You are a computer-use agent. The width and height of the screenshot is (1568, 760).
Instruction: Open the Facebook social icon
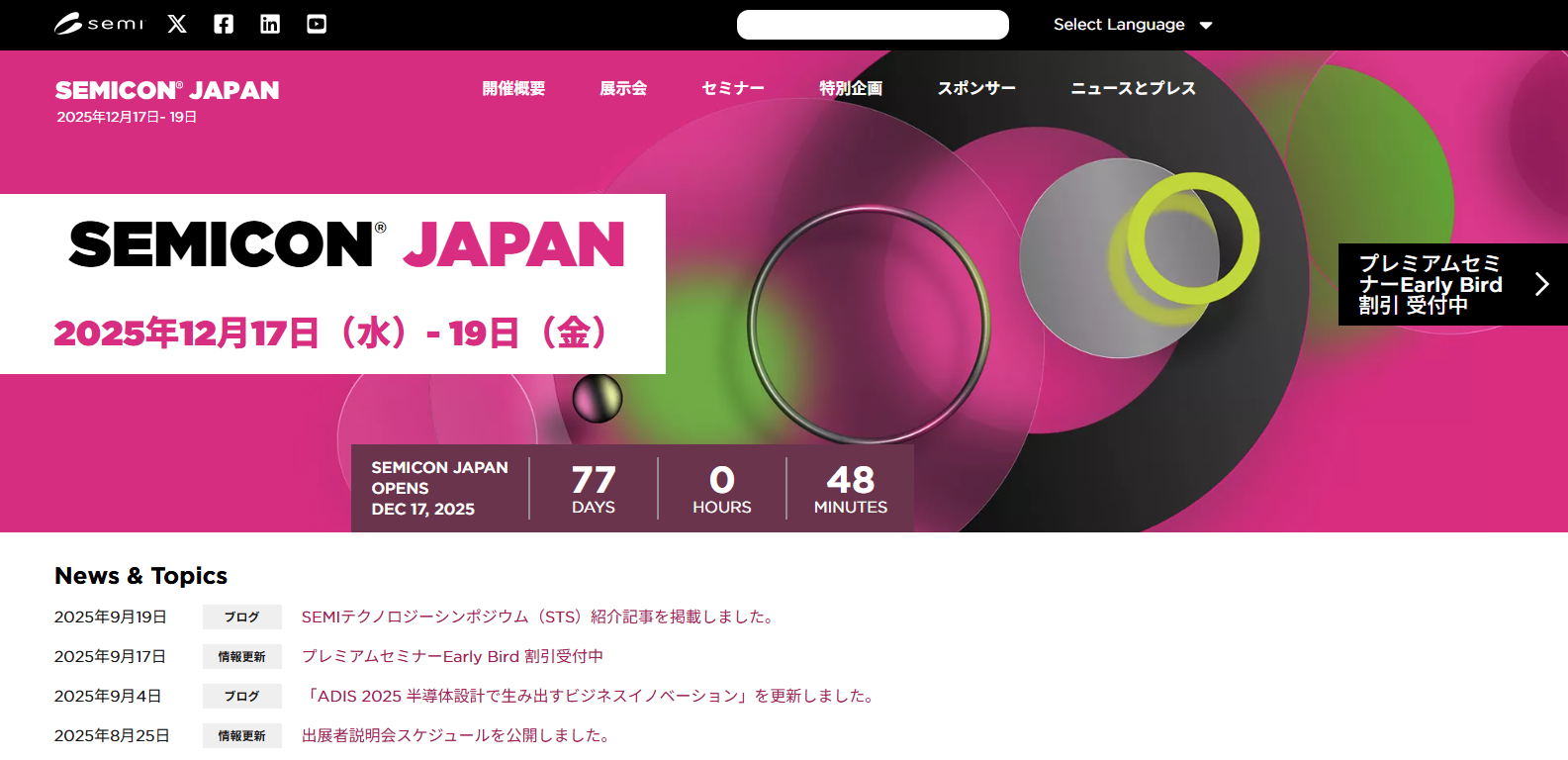pyautogui.click(x=224, y=24)
